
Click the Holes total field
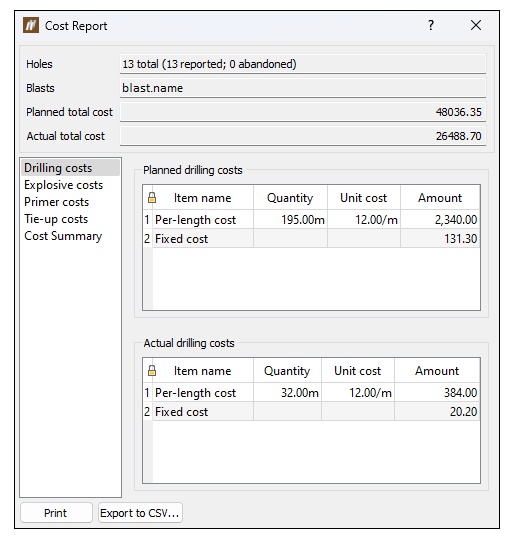[303, 64]
